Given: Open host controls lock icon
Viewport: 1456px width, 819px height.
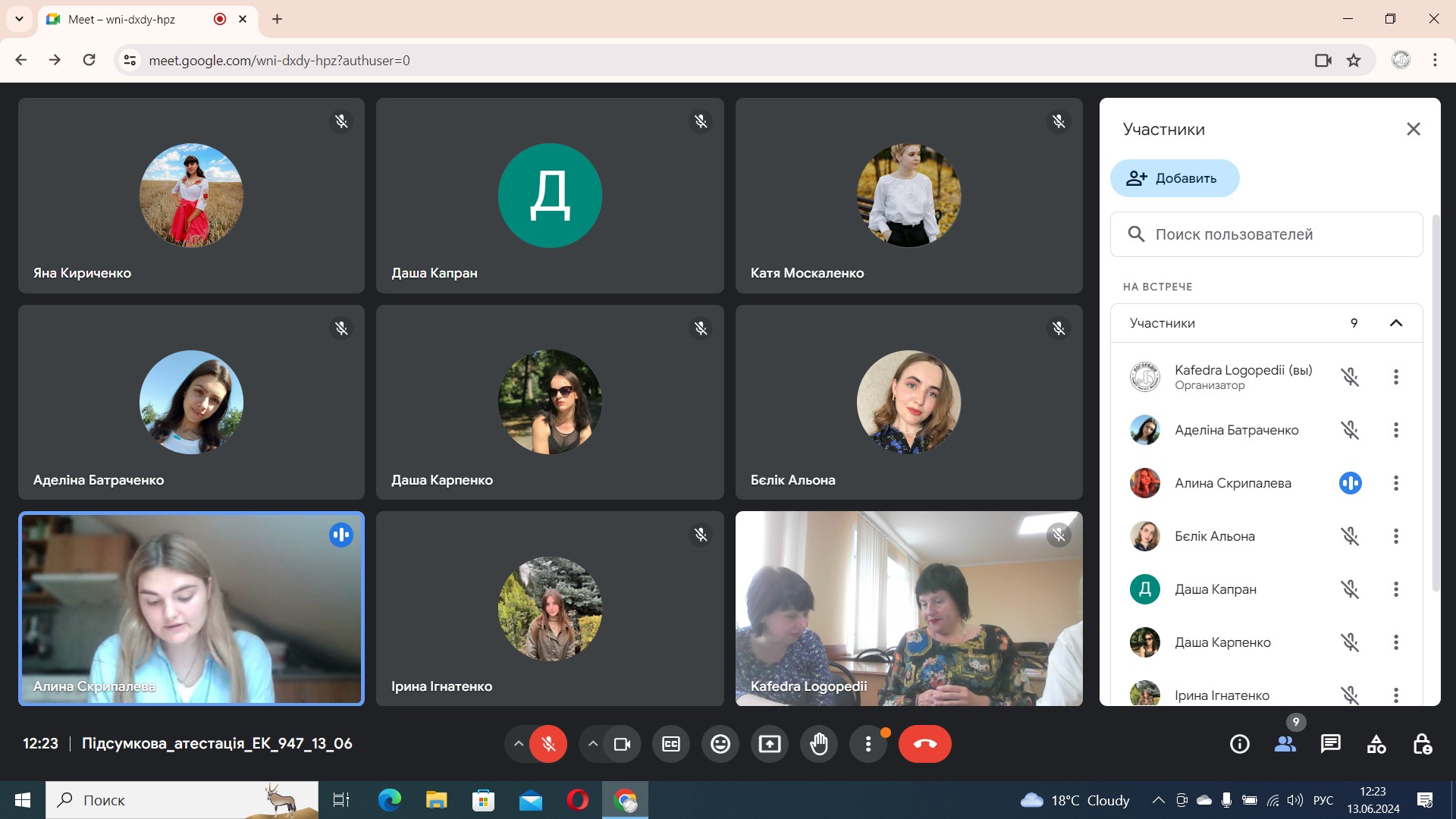Looking at the screenshot, I should click(1422, 744).
